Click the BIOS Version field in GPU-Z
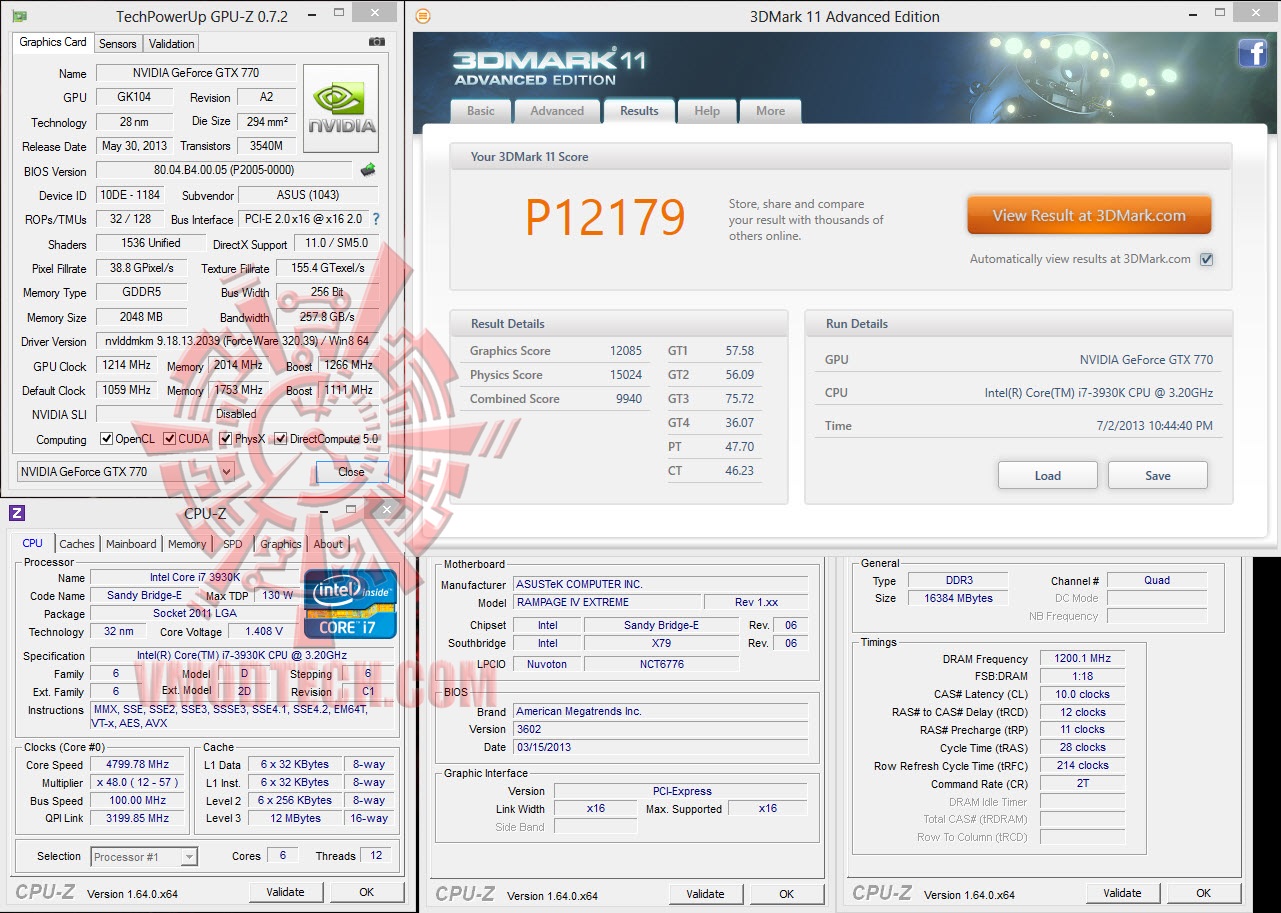Screen dimensions: 1281x913 coord(224,170)
